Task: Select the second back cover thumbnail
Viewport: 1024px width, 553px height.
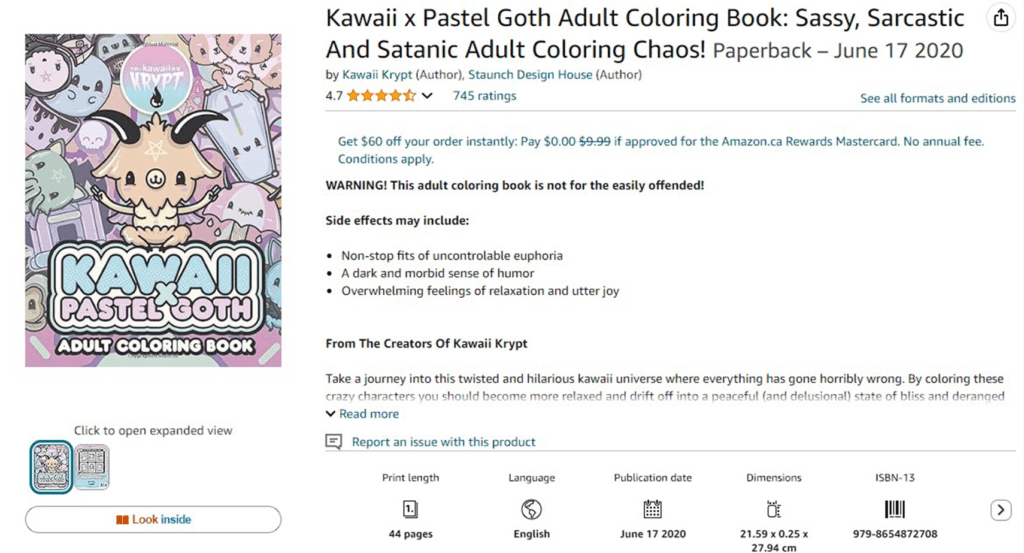Action: [92, 467]
